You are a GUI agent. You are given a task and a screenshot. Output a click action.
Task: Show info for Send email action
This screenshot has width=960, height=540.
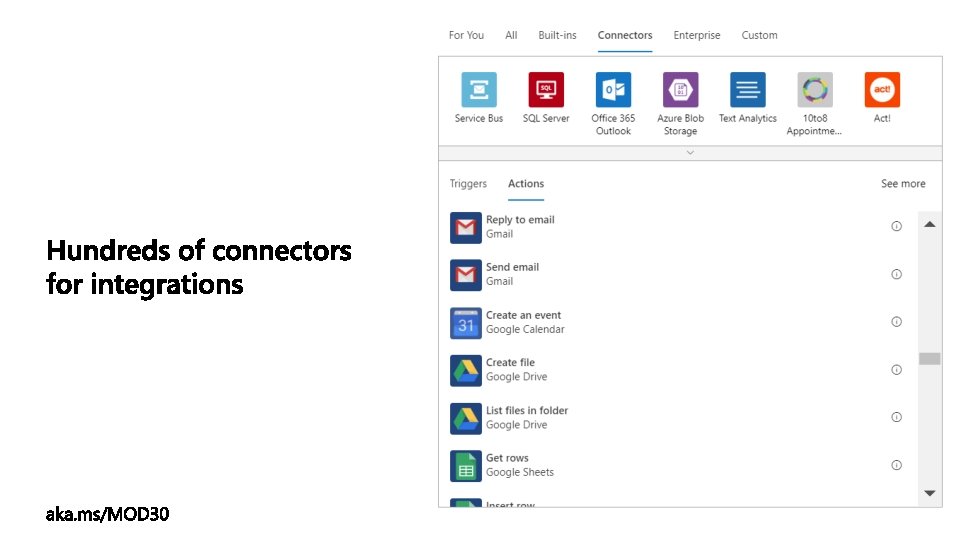point(896,274)
